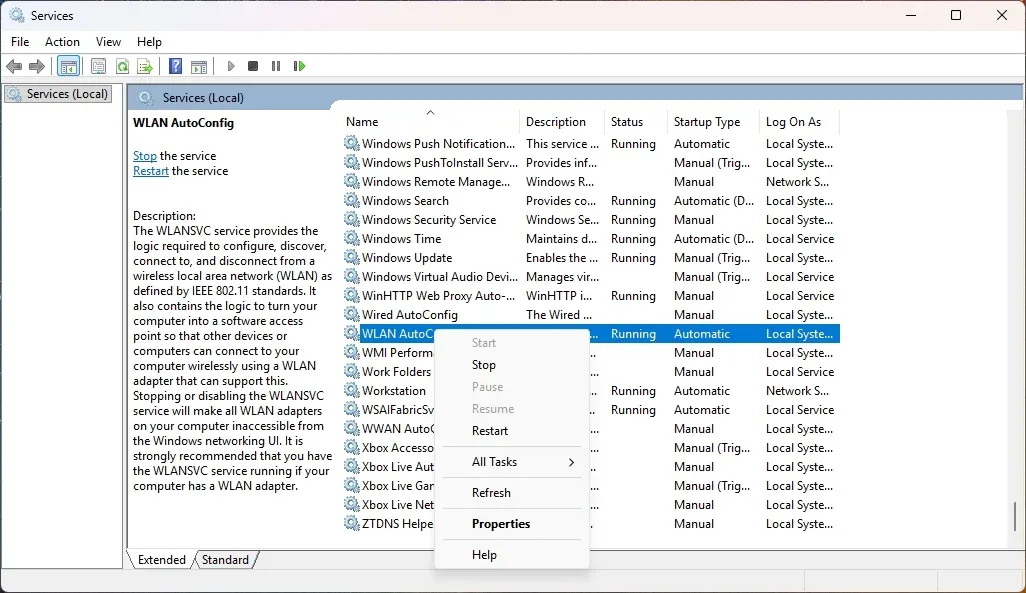Image resolution: width=1026 pixels, height=593 pixels.
Task: Select the Workstation service name
Action: point(394,391)
